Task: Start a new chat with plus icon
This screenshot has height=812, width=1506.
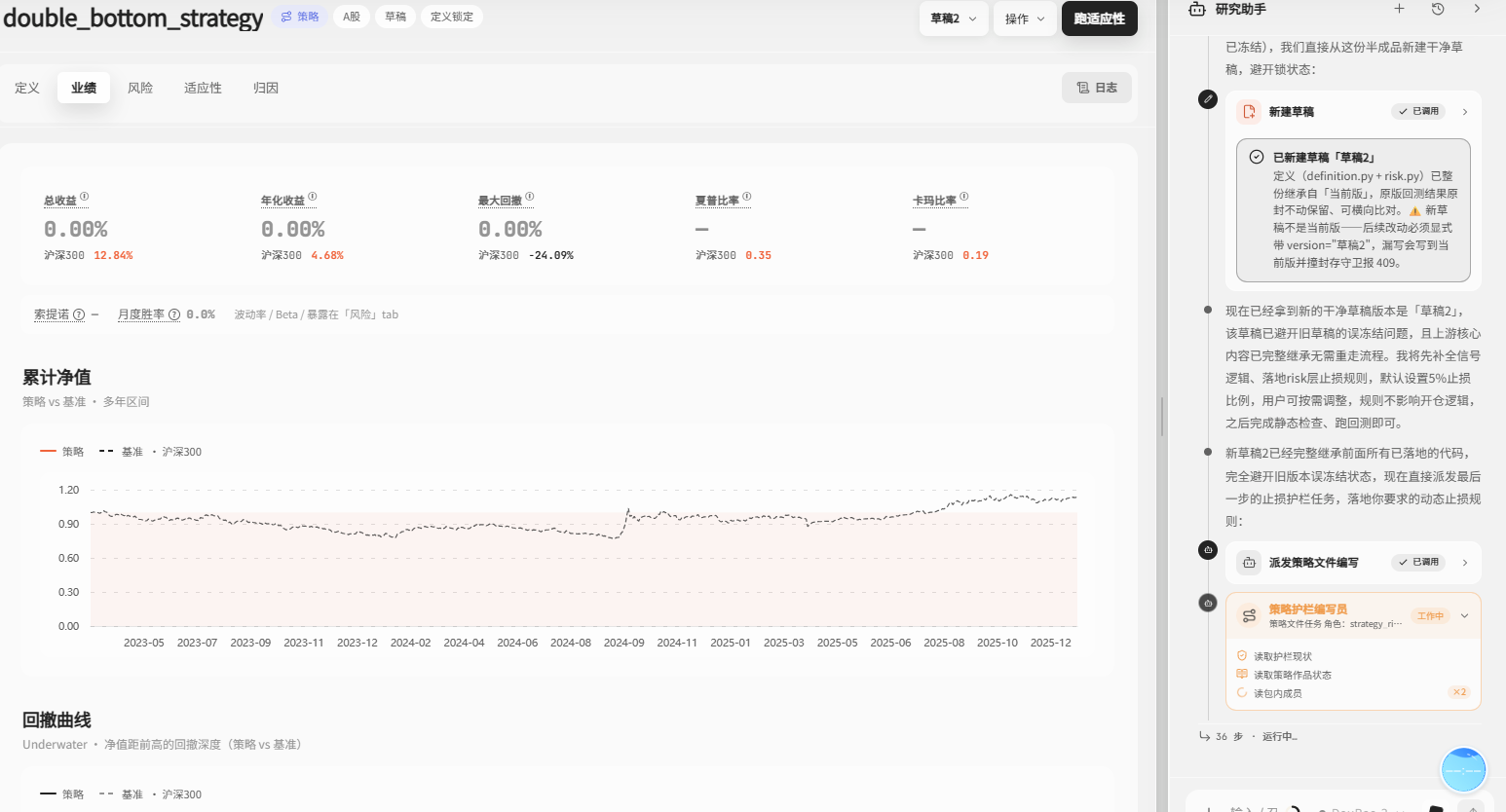Action: [1399, 9]
